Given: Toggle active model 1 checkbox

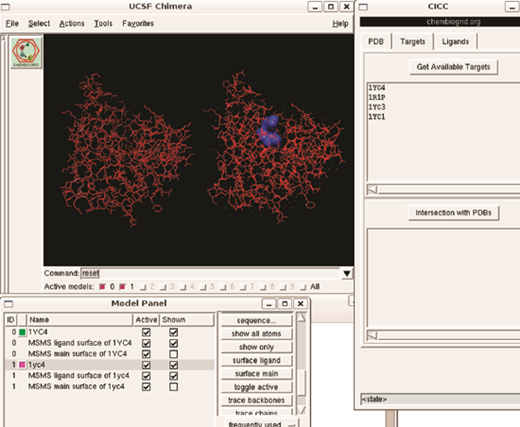Looking at the screenshot, I should click(x=122, y=287).
